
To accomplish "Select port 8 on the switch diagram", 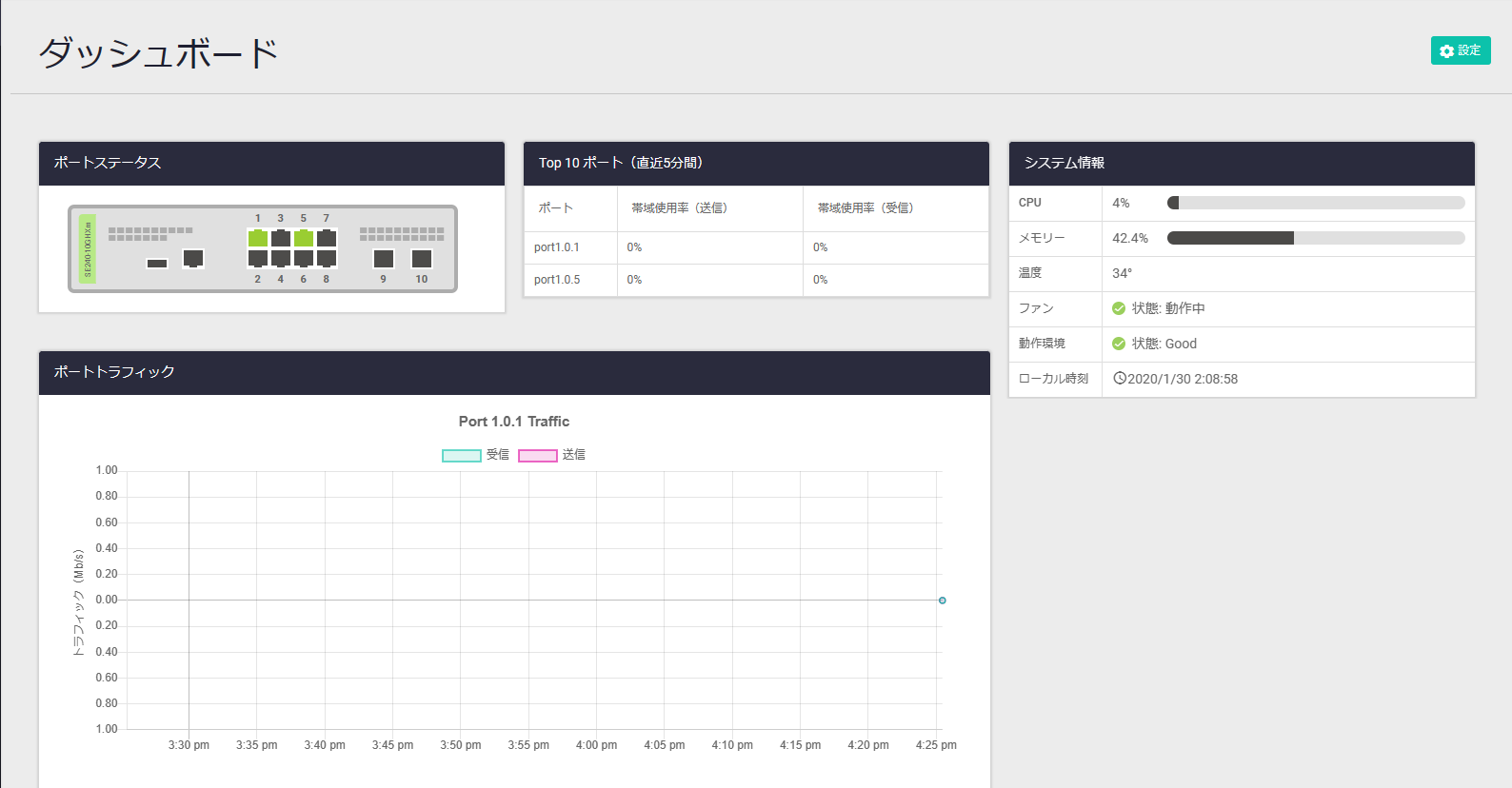I will [327, 258].
